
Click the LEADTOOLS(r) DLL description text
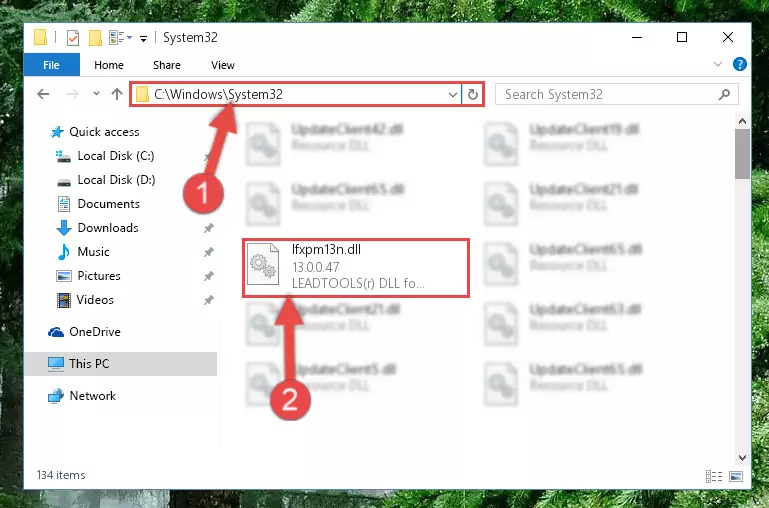[358, 283]
